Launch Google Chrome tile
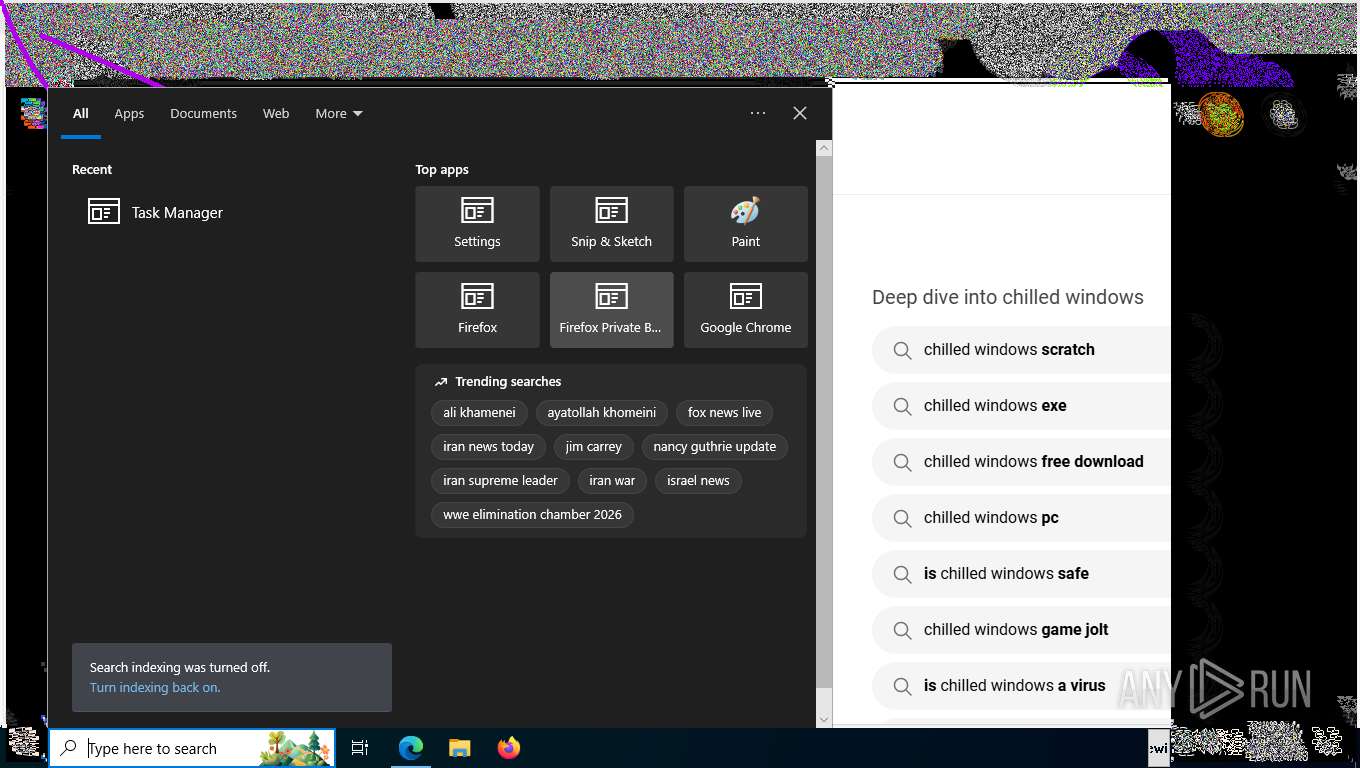 [745, 310]
